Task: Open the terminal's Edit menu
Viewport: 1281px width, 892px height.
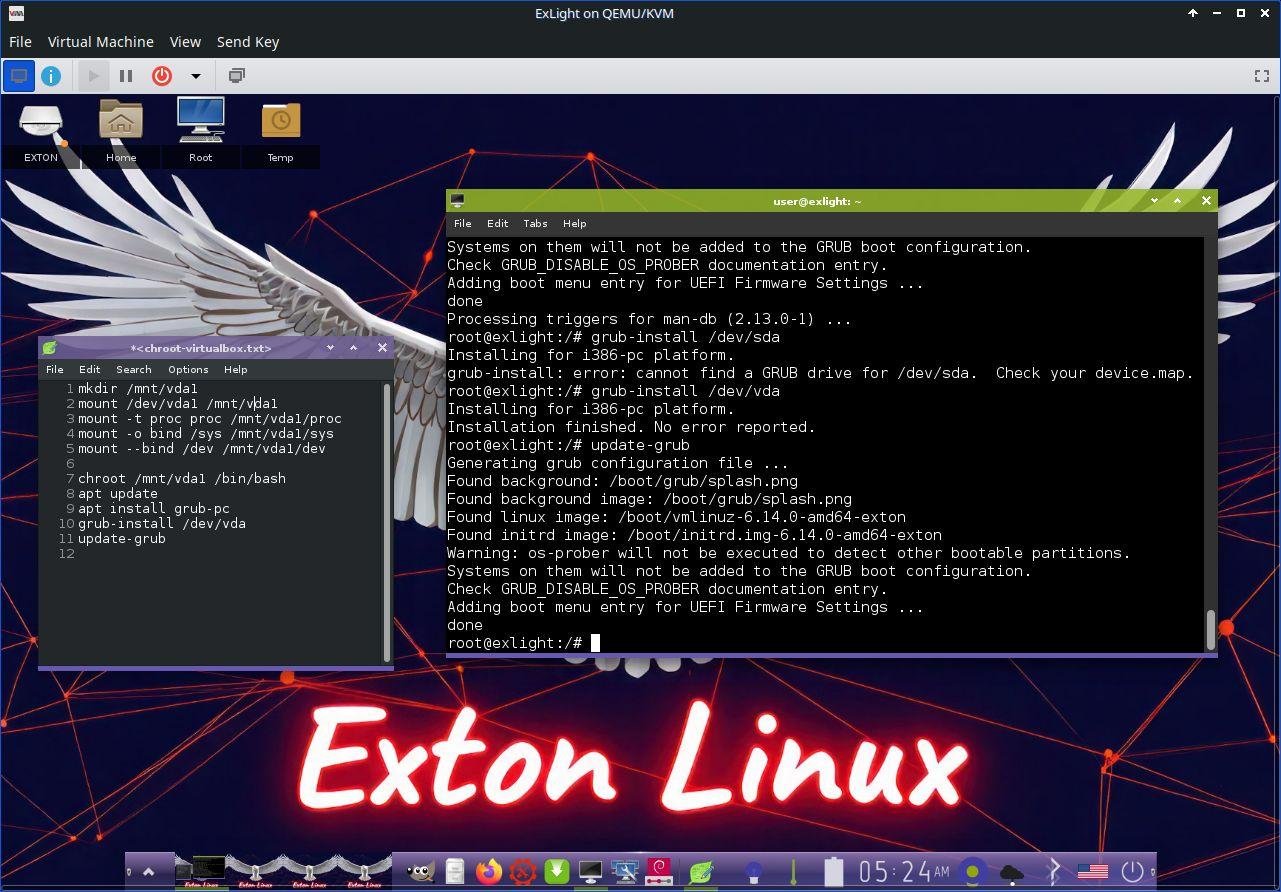Action: (497, 224)
